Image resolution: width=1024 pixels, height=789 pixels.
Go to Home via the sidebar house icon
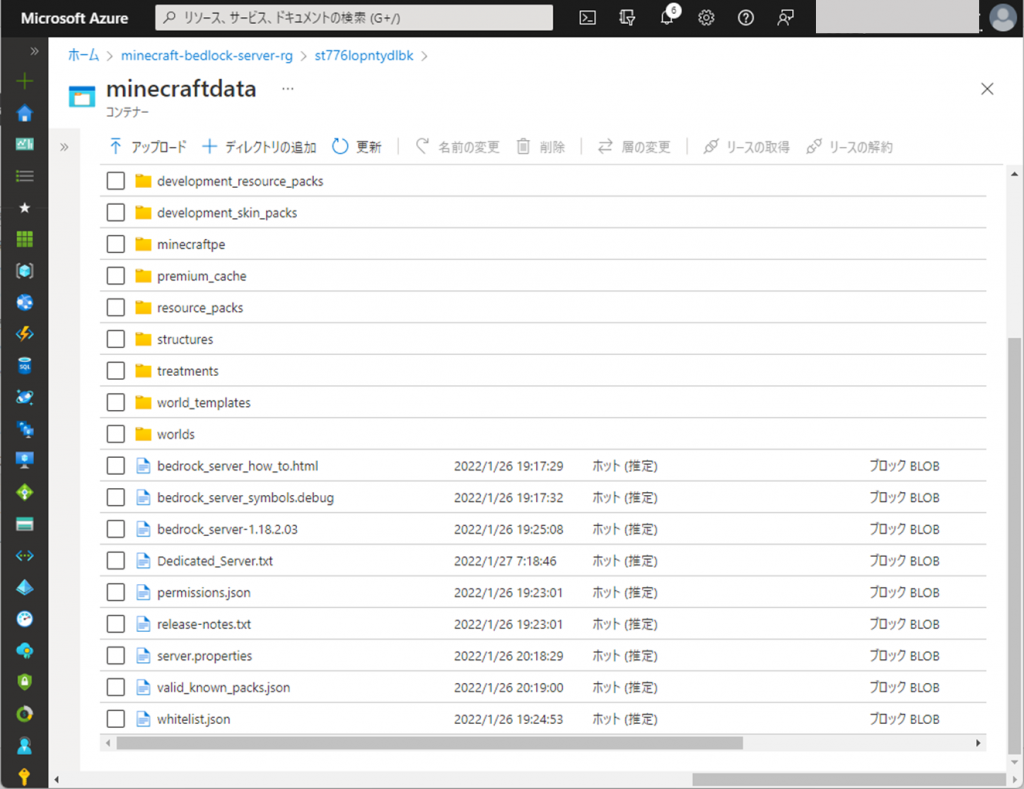(25, 113)
